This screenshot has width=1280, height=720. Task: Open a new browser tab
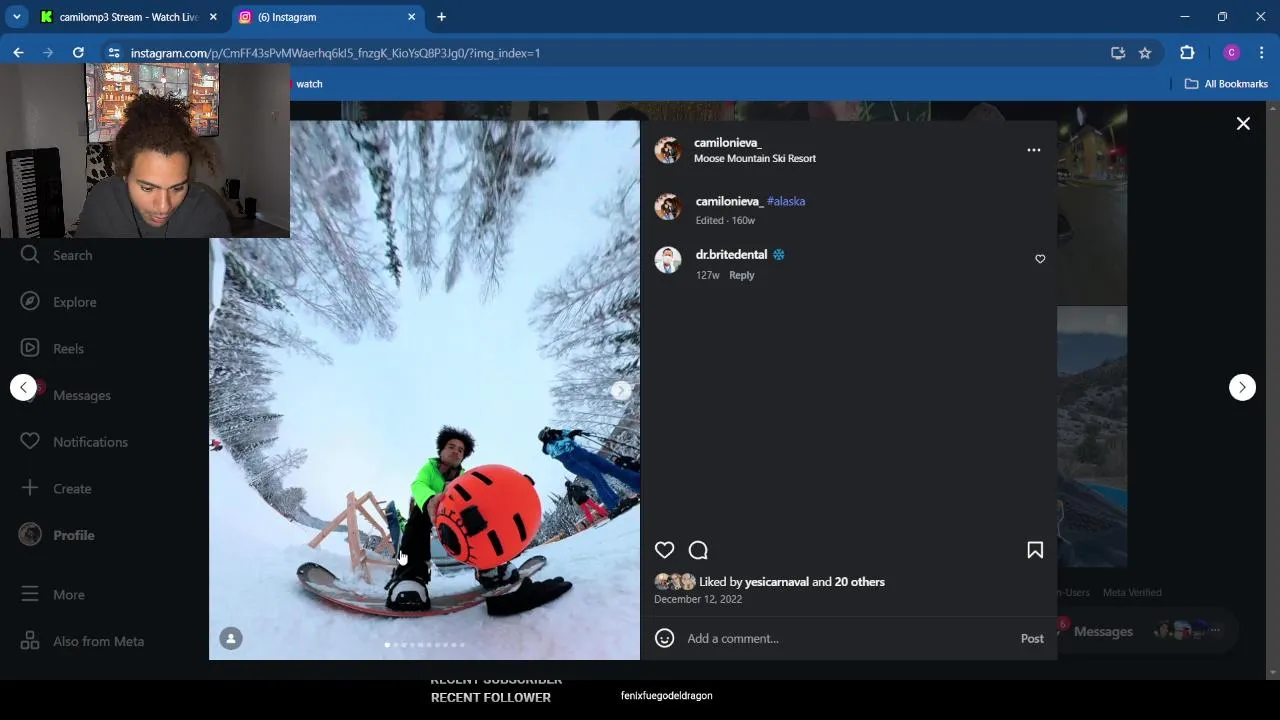(441, 17)
